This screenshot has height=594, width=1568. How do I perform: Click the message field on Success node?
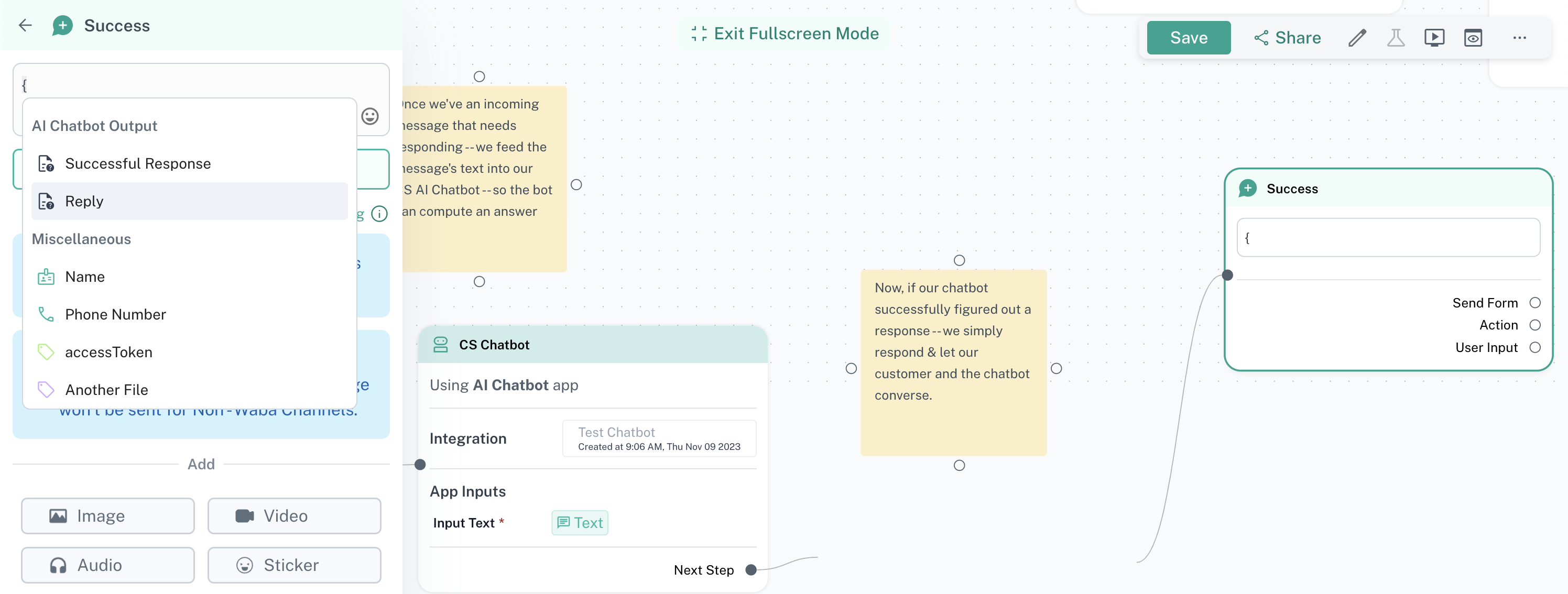point(1388,238)
